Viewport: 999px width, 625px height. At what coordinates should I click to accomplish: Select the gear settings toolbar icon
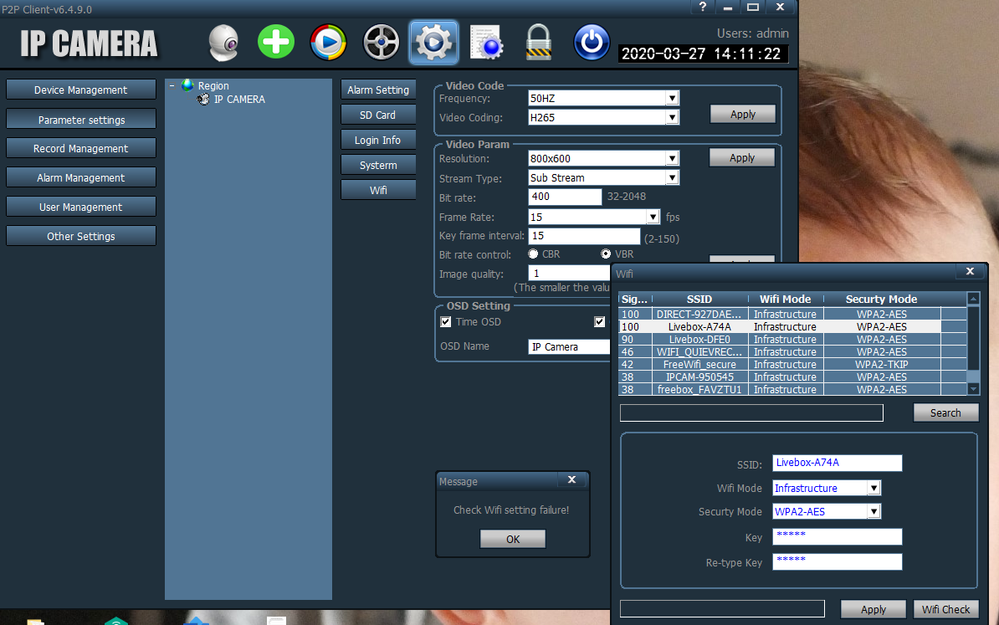pyautogui.click(x=434, y=43)
